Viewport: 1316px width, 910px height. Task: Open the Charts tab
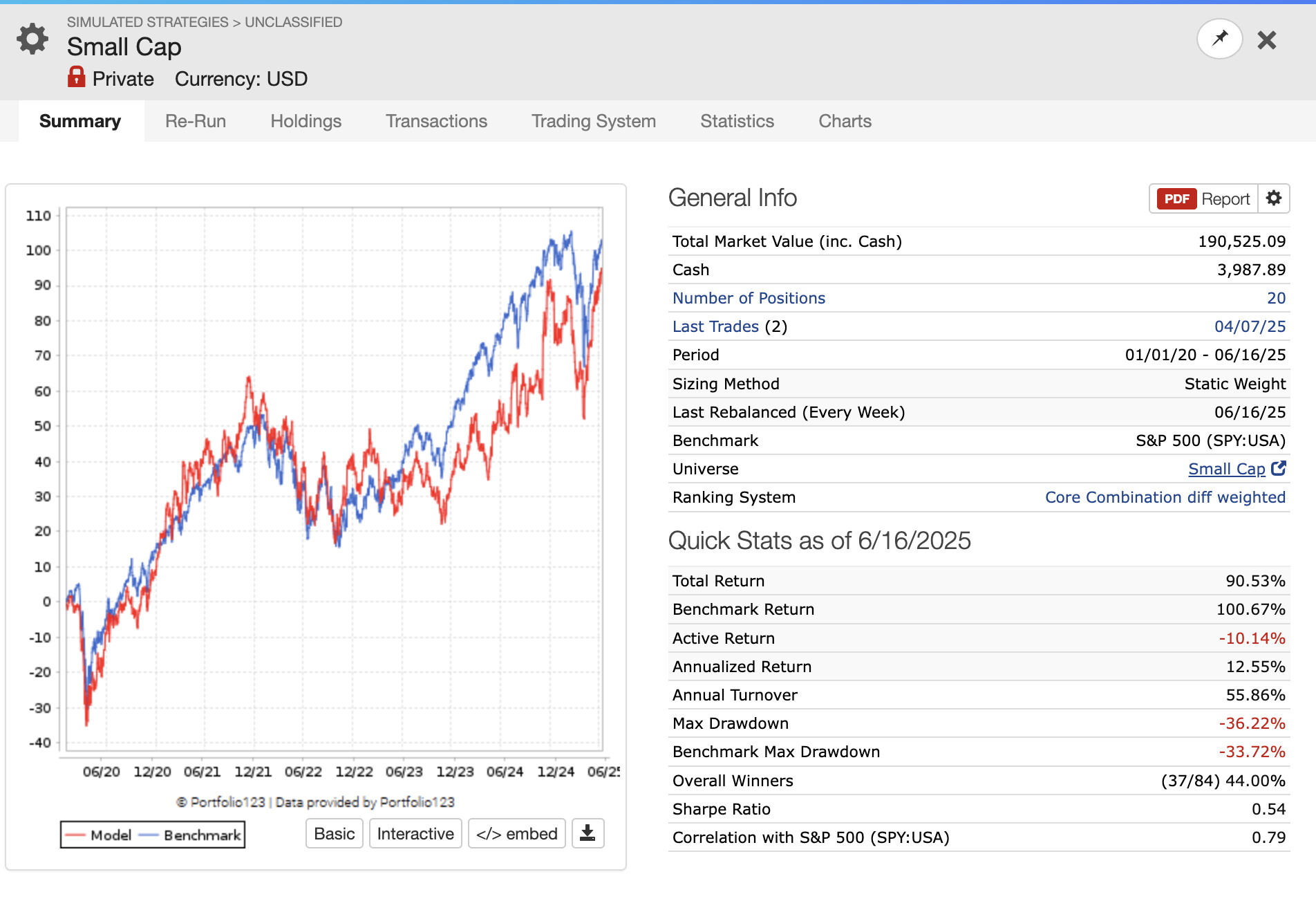pos(845,121)
